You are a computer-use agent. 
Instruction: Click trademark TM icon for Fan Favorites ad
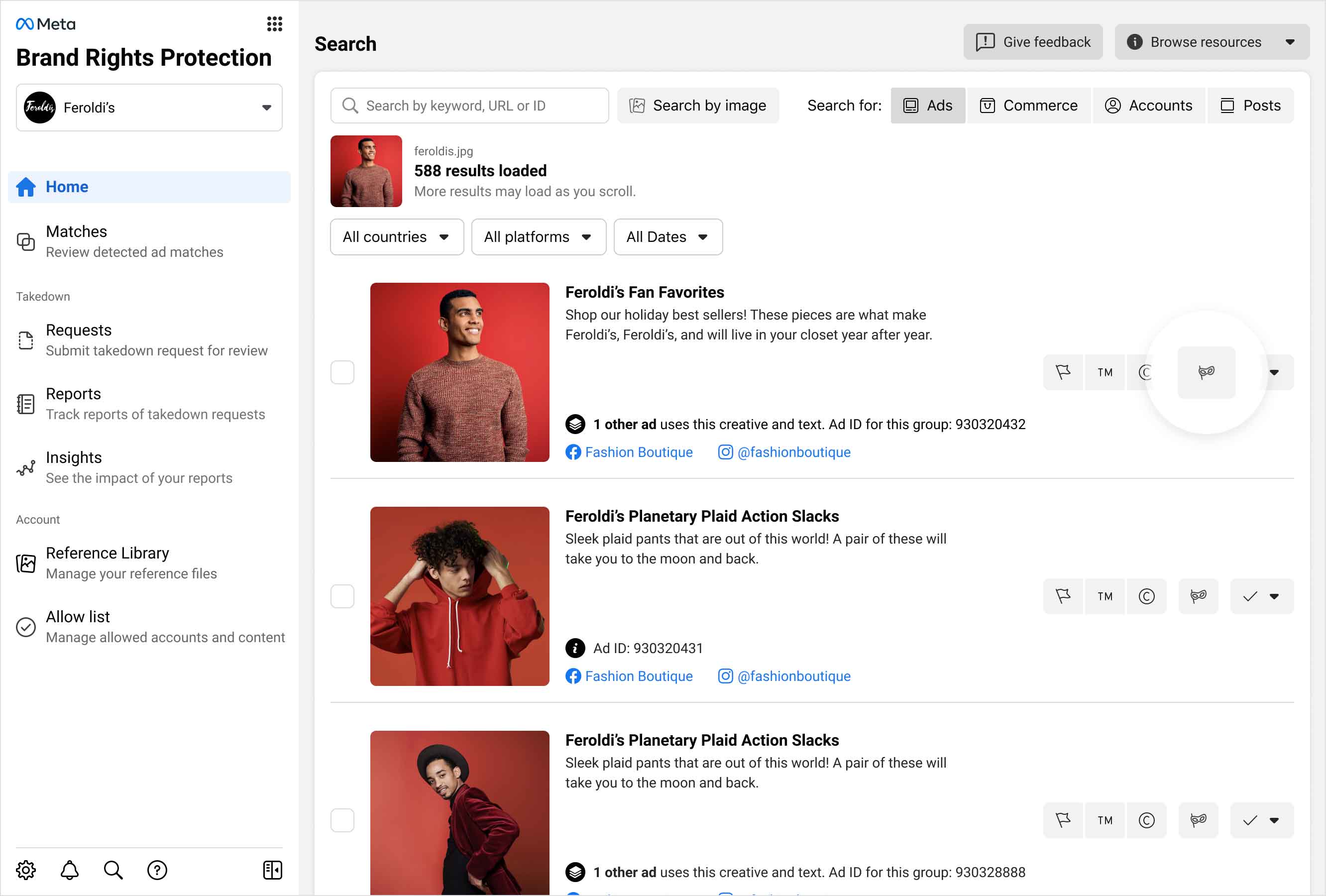coord(1105,373)
